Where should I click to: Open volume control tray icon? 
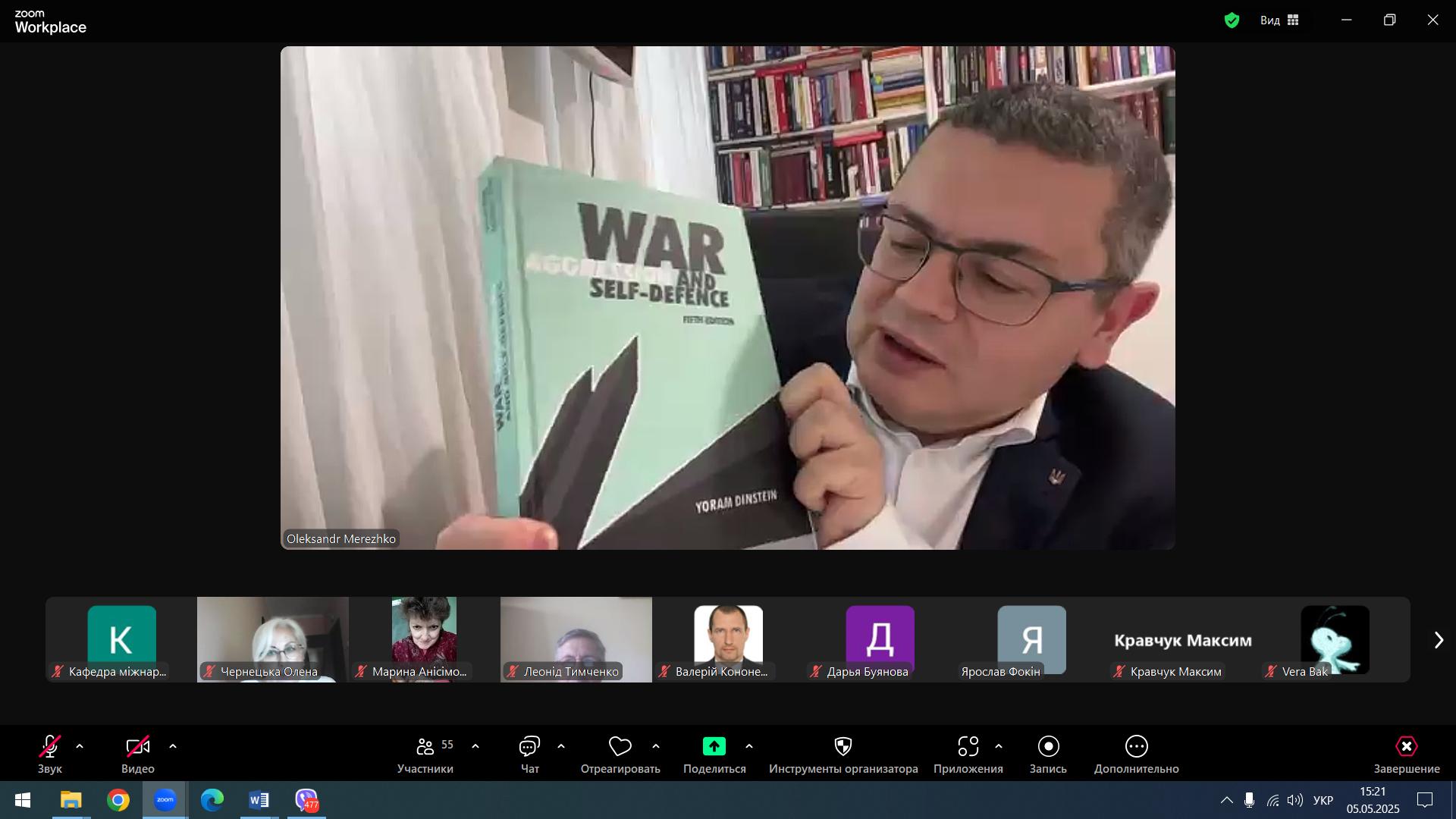point(1295,800)
